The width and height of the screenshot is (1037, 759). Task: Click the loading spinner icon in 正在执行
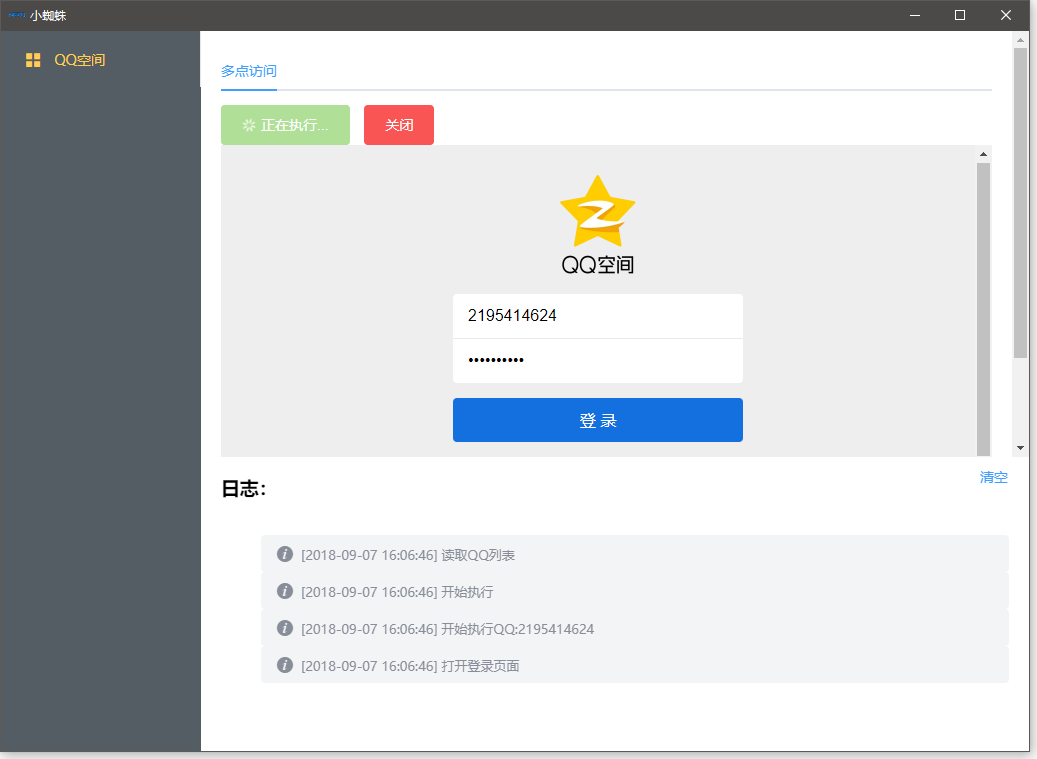click(x=249, y=125)
